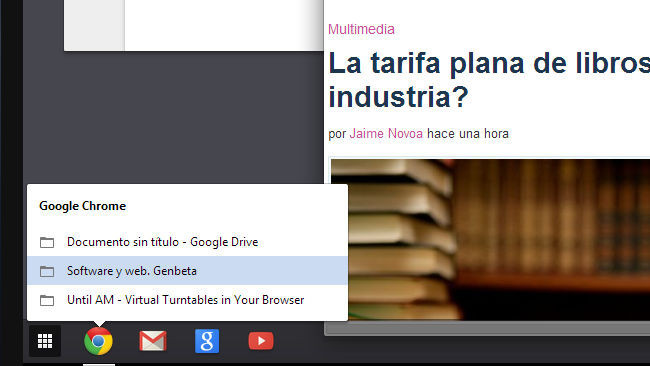Open Google Search shelf icon

[x=207, y=341]
